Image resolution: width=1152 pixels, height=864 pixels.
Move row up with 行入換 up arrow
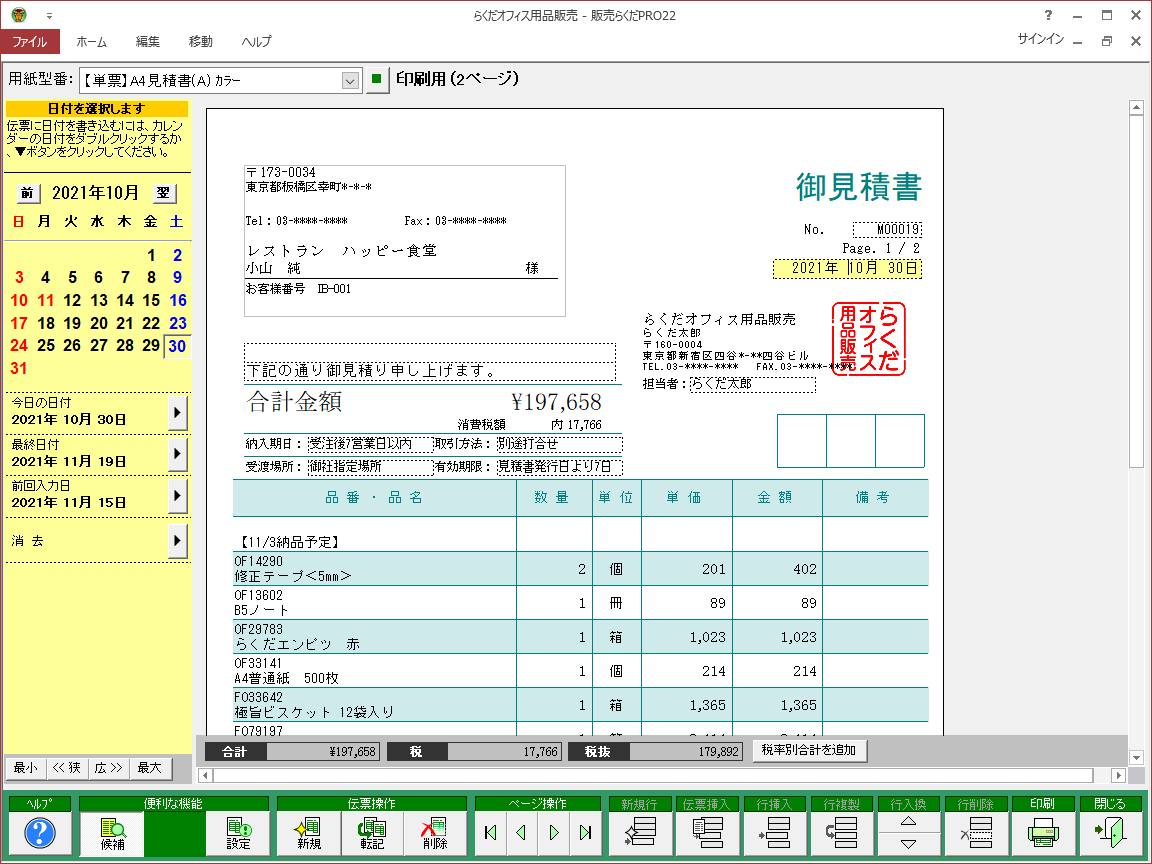tap(909, 821)
